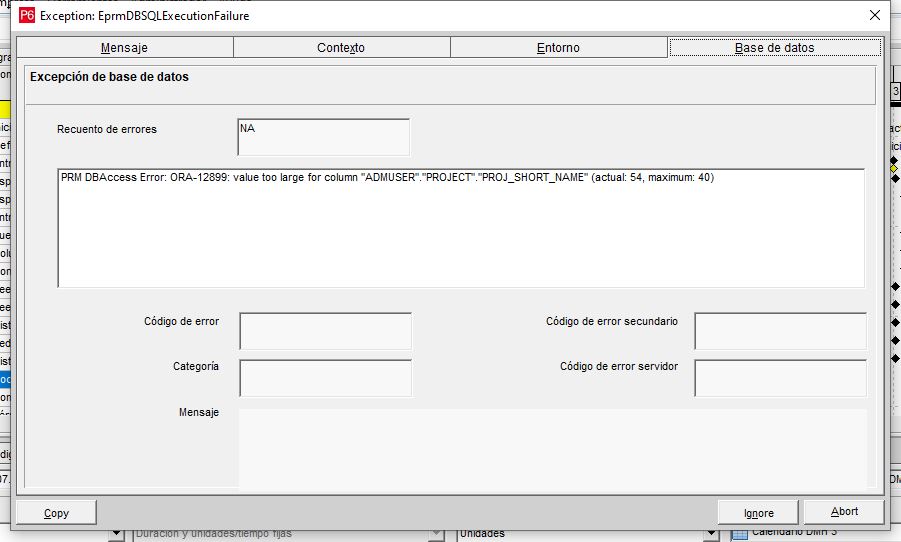The width and height of the screenshot is (901, 542).
Task: Focus the Código de error field
Action: click(325, 331)
